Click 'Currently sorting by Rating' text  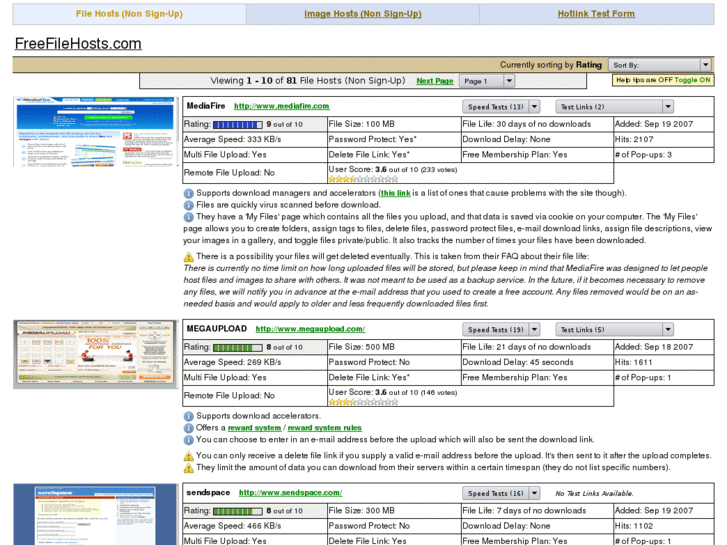pos(551,65)
